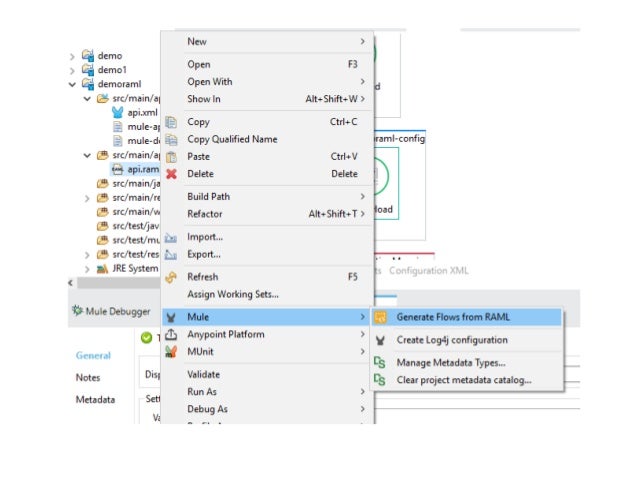Select Validate in the context menu
This screenshot has height=479, width=638.
tap(267, 374)
